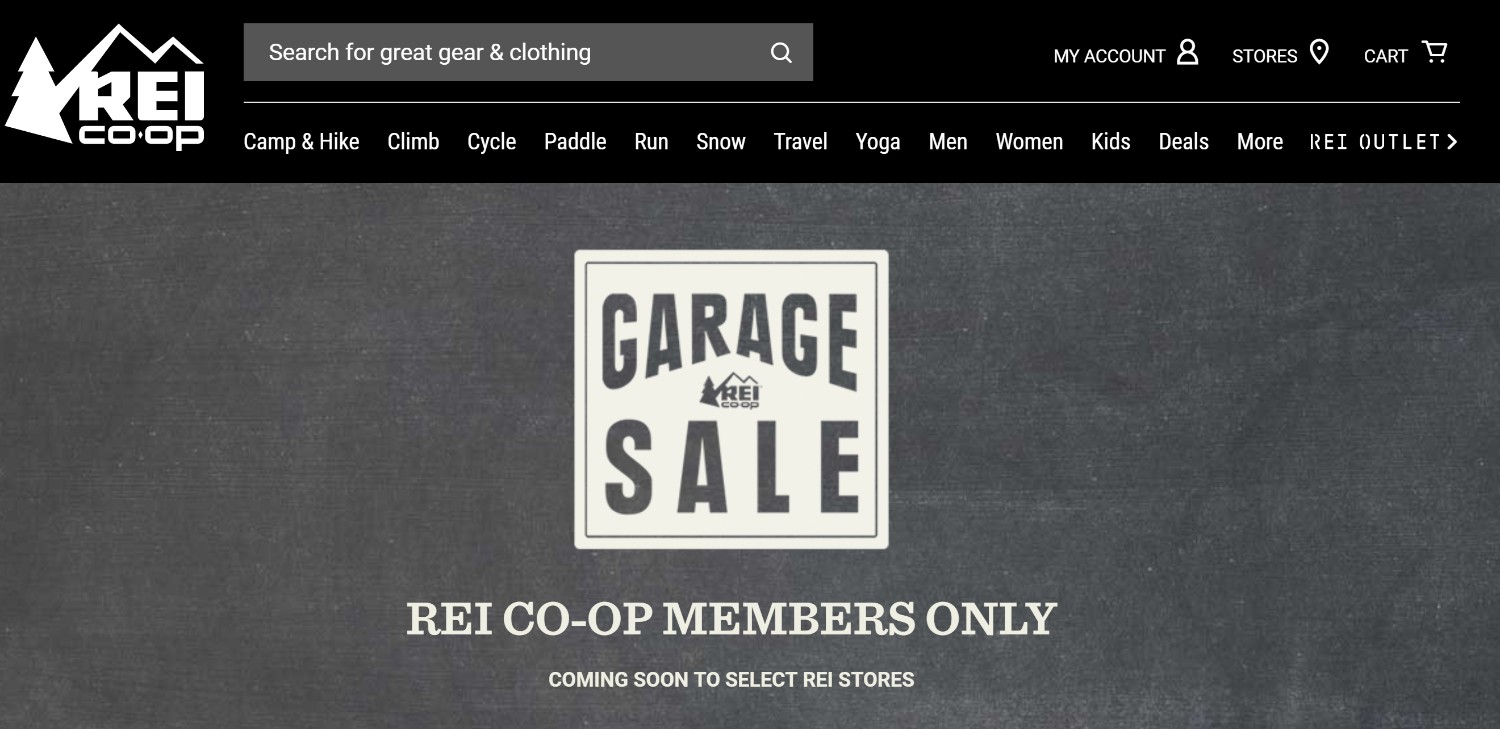
Task: Open the Deals menu
Action: click(1183, 142)
